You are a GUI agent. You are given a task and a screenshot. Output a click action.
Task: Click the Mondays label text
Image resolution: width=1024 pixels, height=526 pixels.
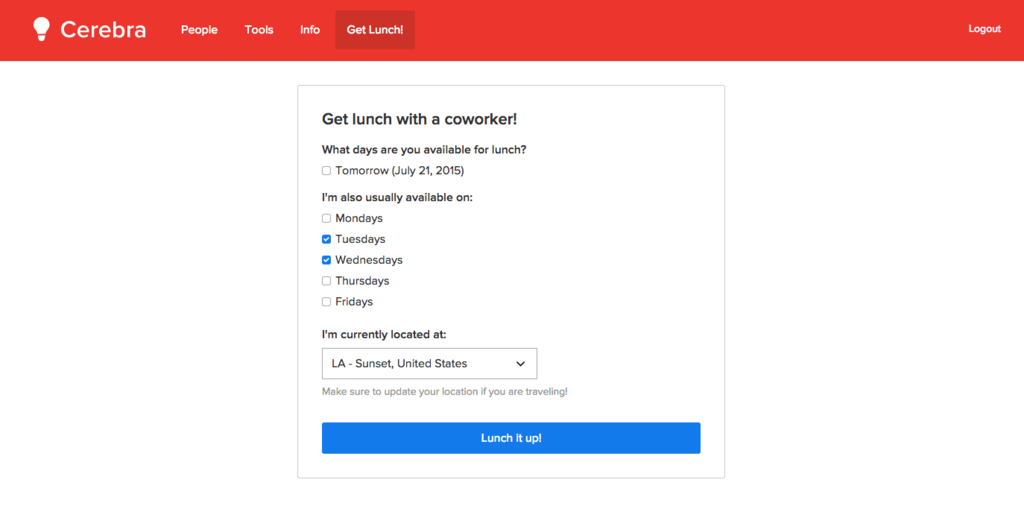click(359, 218)
